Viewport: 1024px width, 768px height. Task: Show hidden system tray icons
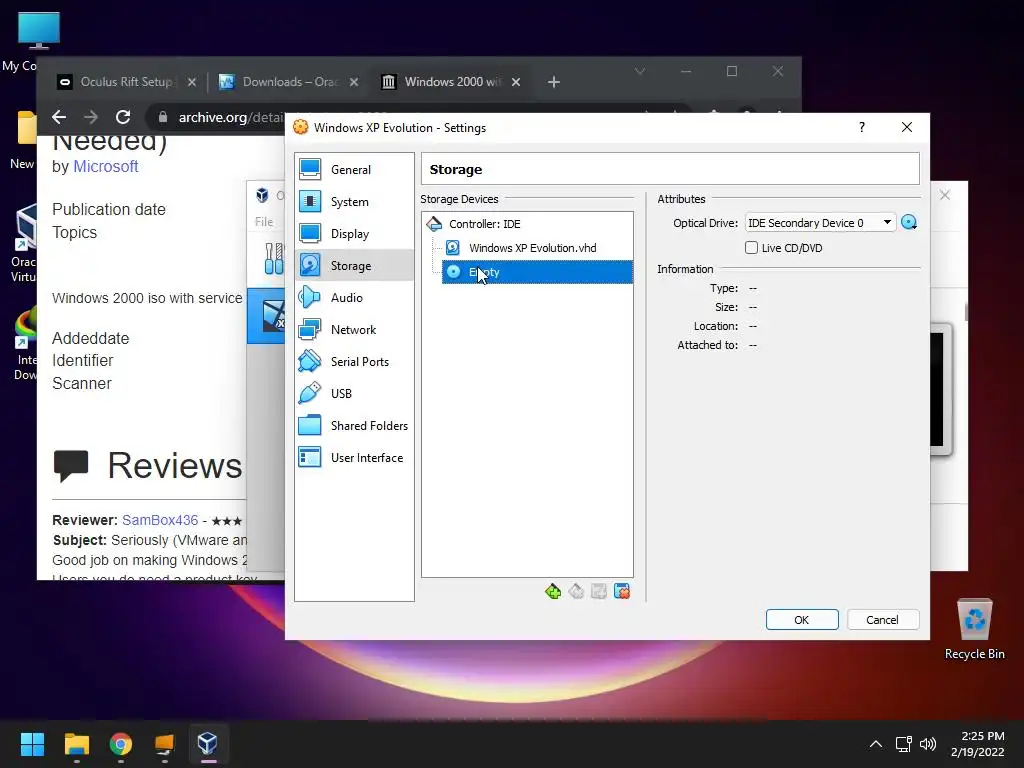click(x=876, y=744)
